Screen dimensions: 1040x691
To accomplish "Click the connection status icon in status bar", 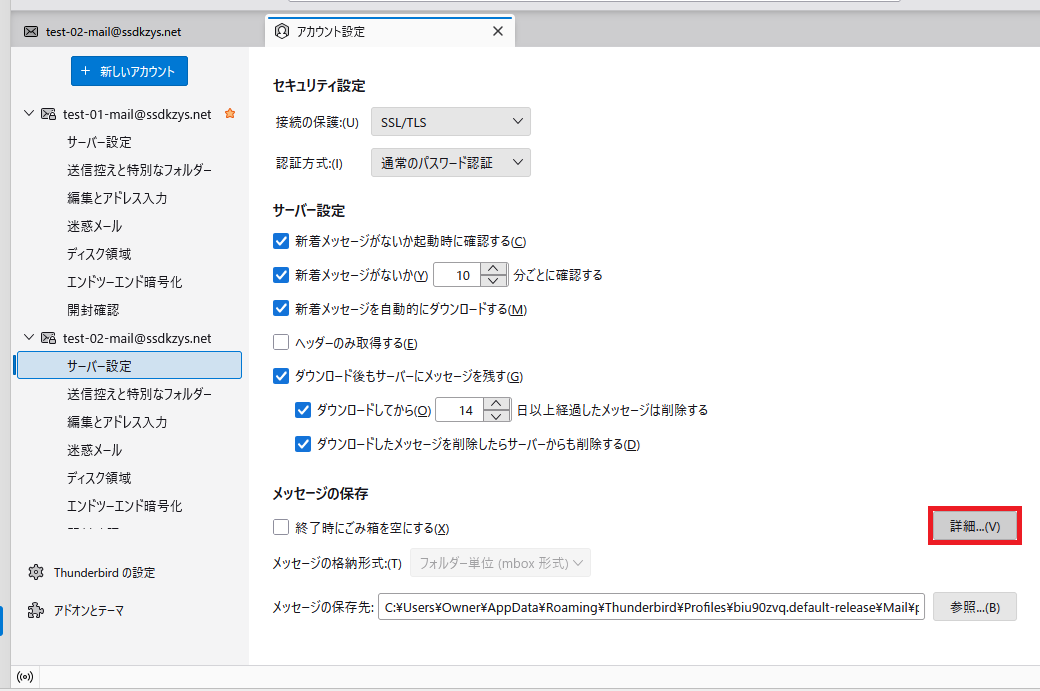I will [25, 677].
